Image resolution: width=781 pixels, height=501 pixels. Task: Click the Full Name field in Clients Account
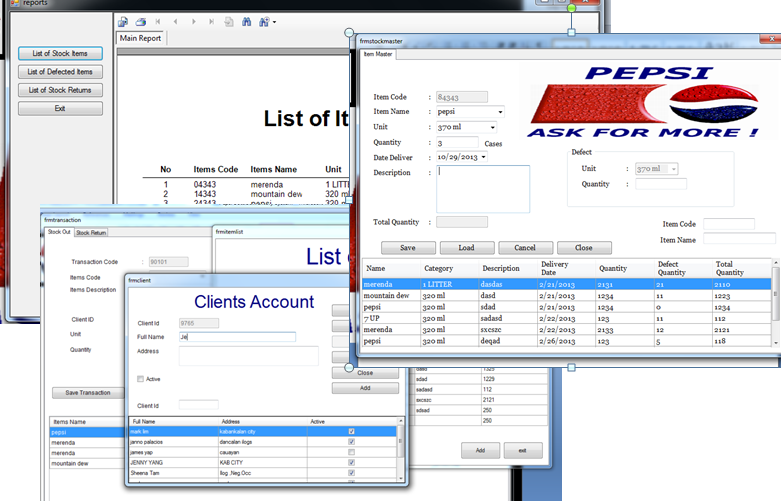(237, 337)
